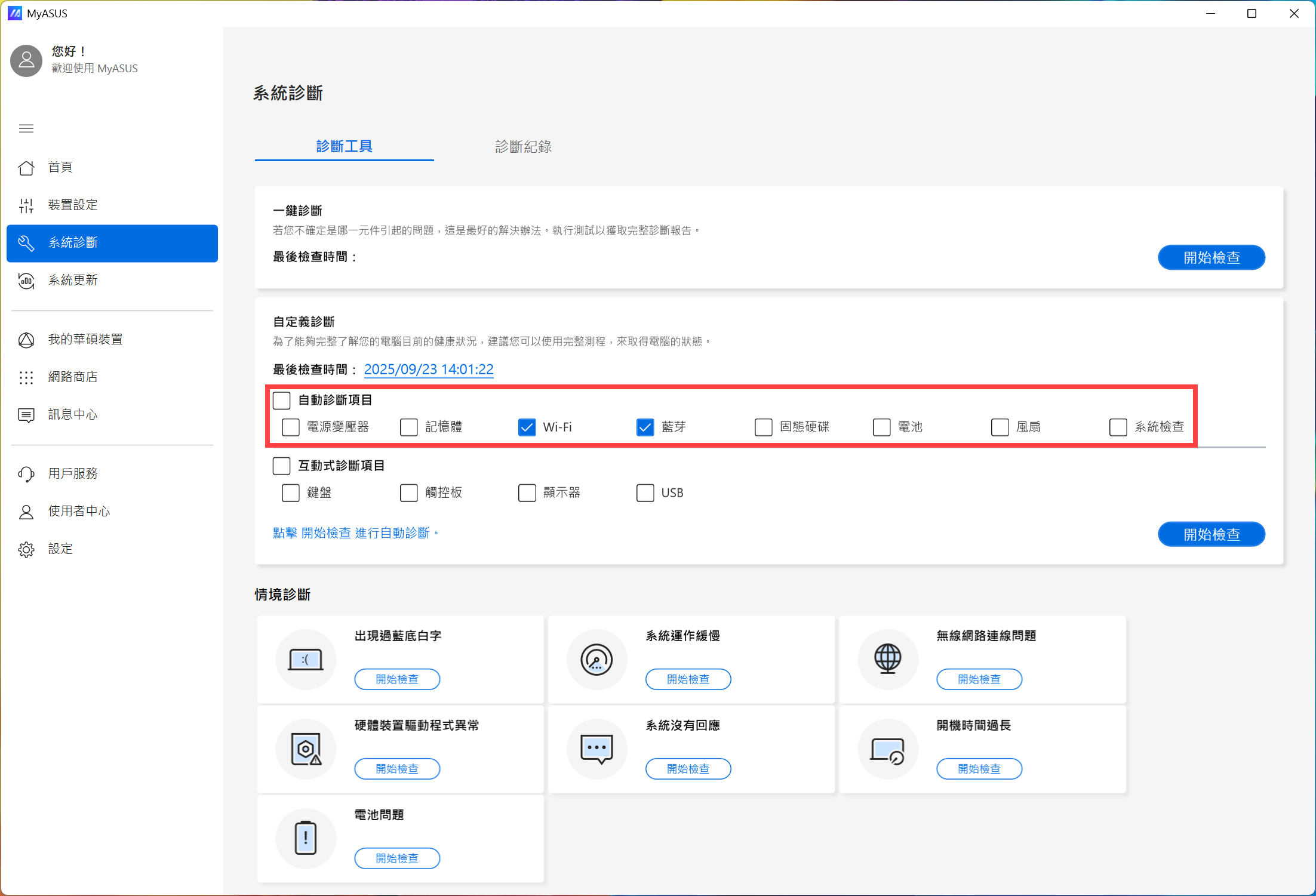
Task: Open the 2025/09/23 14:01:22 last check link
Action: click(x=429, y=370)
